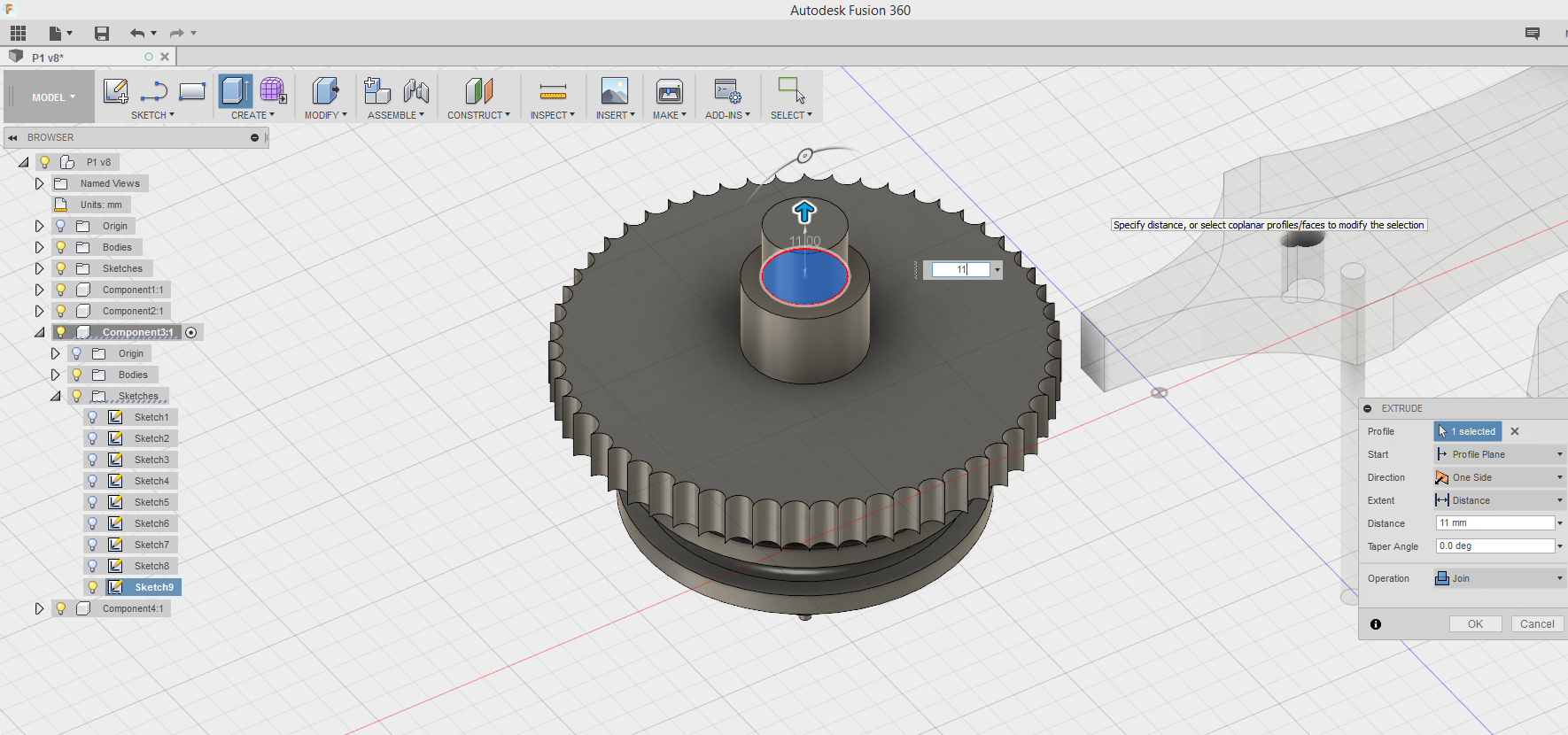Toggle visibility bulb for Component2:1
Viewport: 1568px width, 735px height.
pos(61,311)
